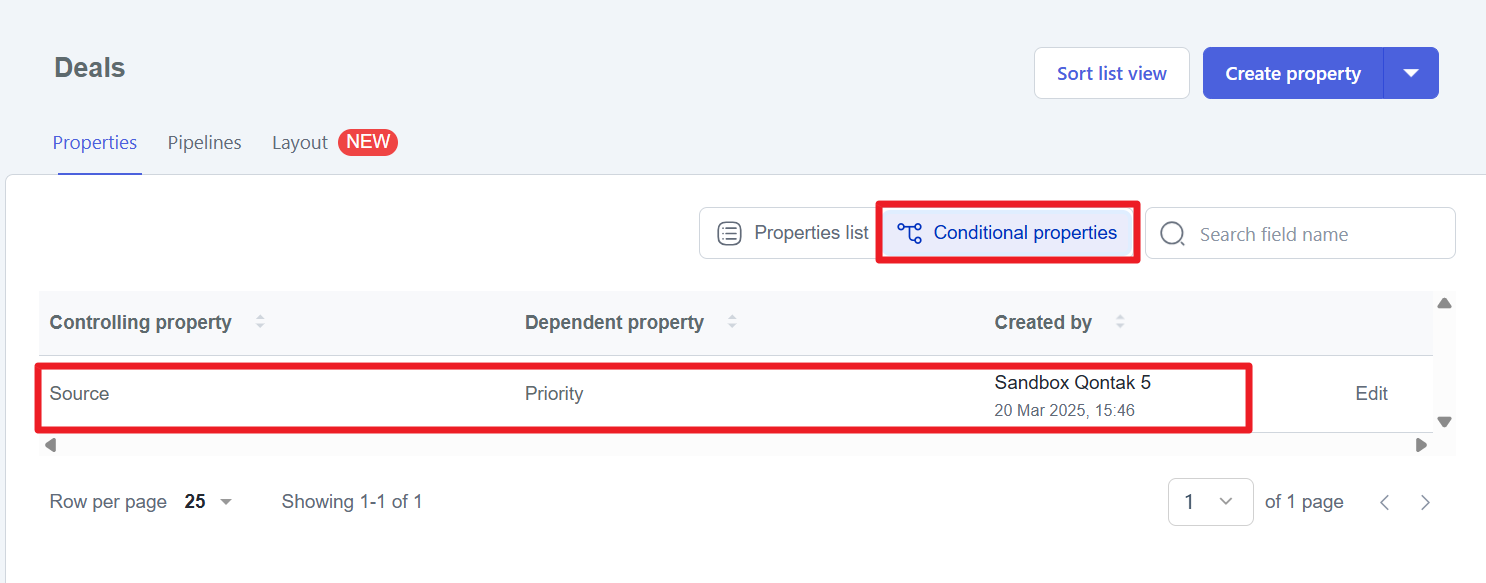Select the Properties tab
1486x583 pixels.
pos(95,142)
